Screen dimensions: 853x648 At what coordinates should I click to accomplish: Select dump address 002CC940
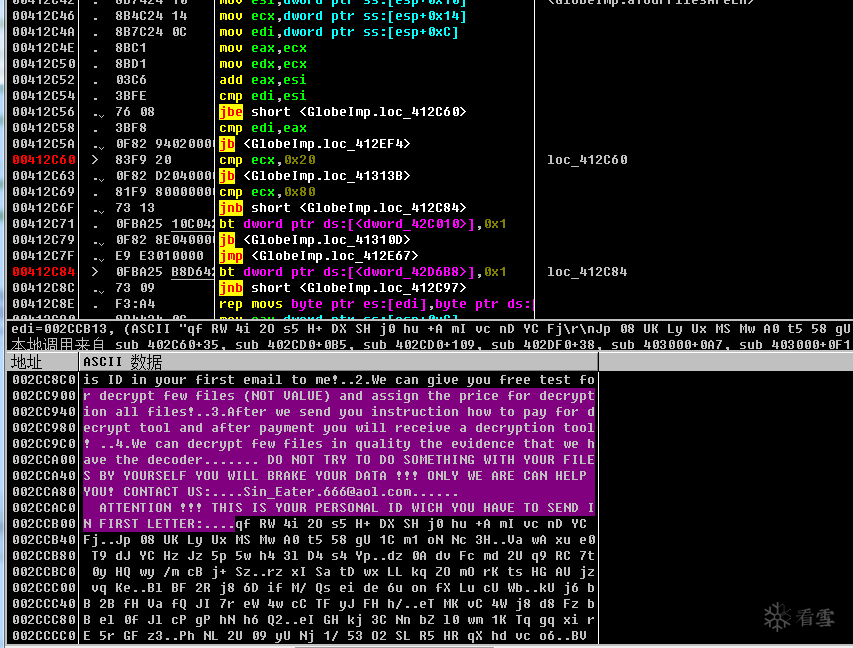[x=44, y=412]
